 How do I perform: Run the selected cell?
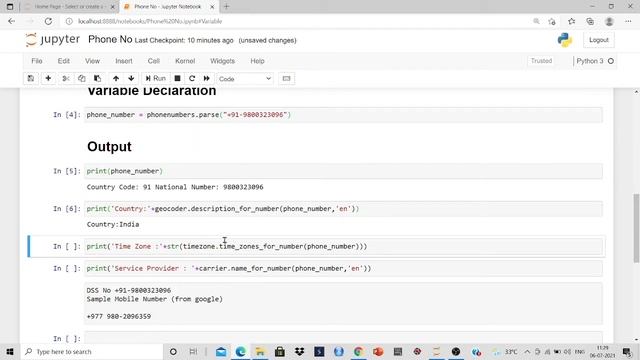[x=156, y=78]
